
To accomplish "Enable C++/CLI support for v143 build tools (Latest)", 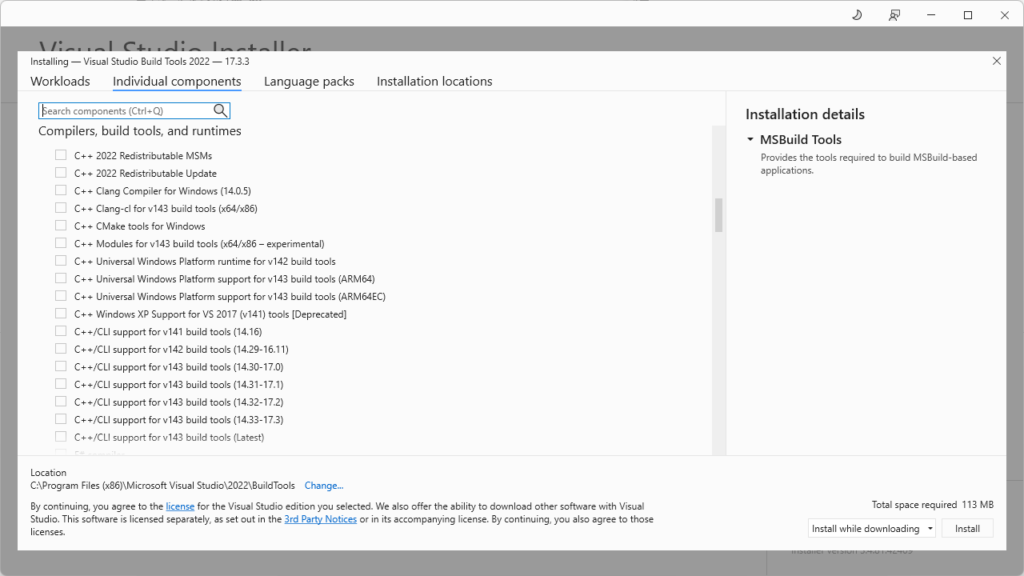I will click(x=61, y=438).
